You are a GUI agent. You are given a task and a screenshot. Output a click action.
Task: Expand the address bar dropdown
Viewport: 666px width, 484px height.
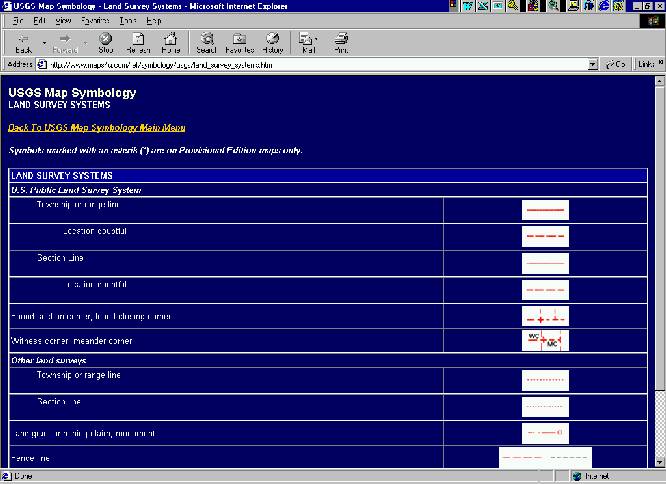pos(593,64)
